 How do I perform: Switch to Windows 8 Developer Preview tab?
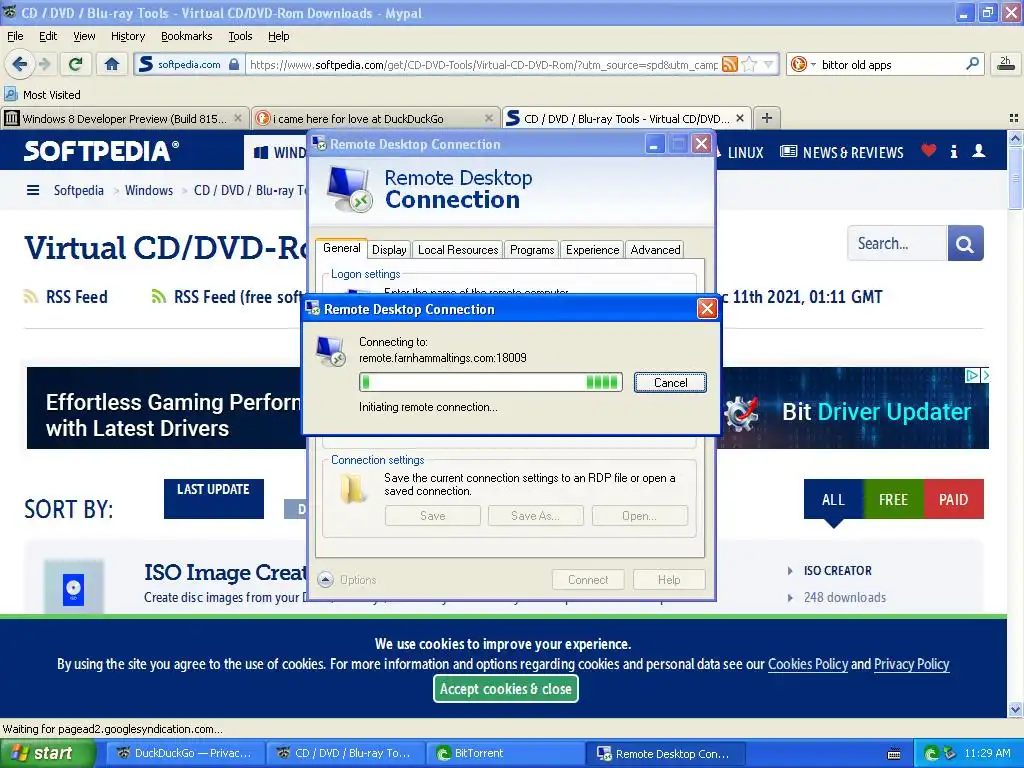[124, 118]
